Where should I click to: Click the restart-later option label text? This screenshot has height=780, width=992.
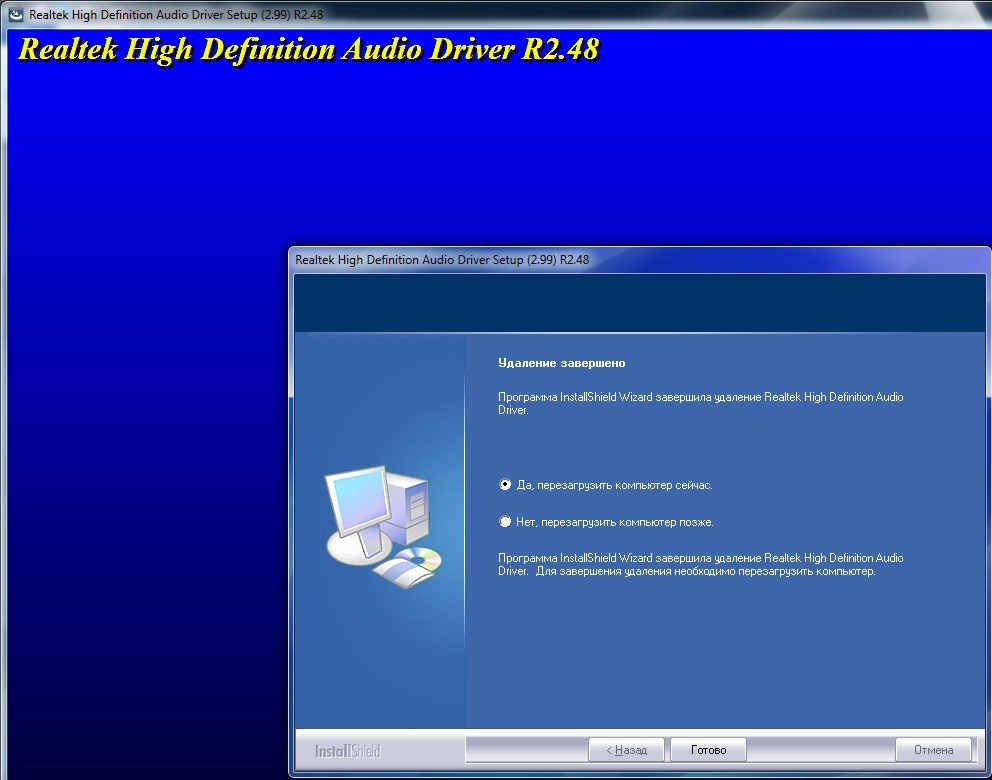point(615,522)
